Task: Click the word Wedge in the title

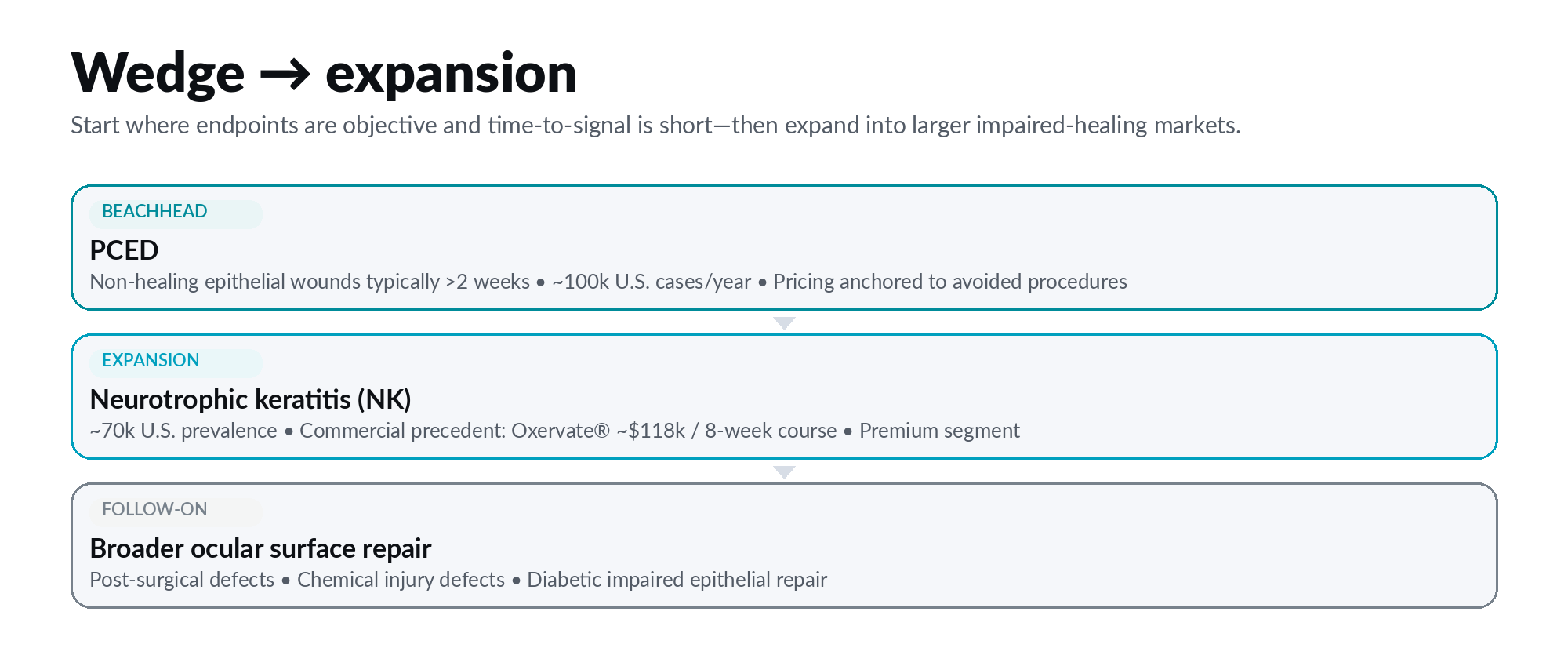Action: pos(158,74)
